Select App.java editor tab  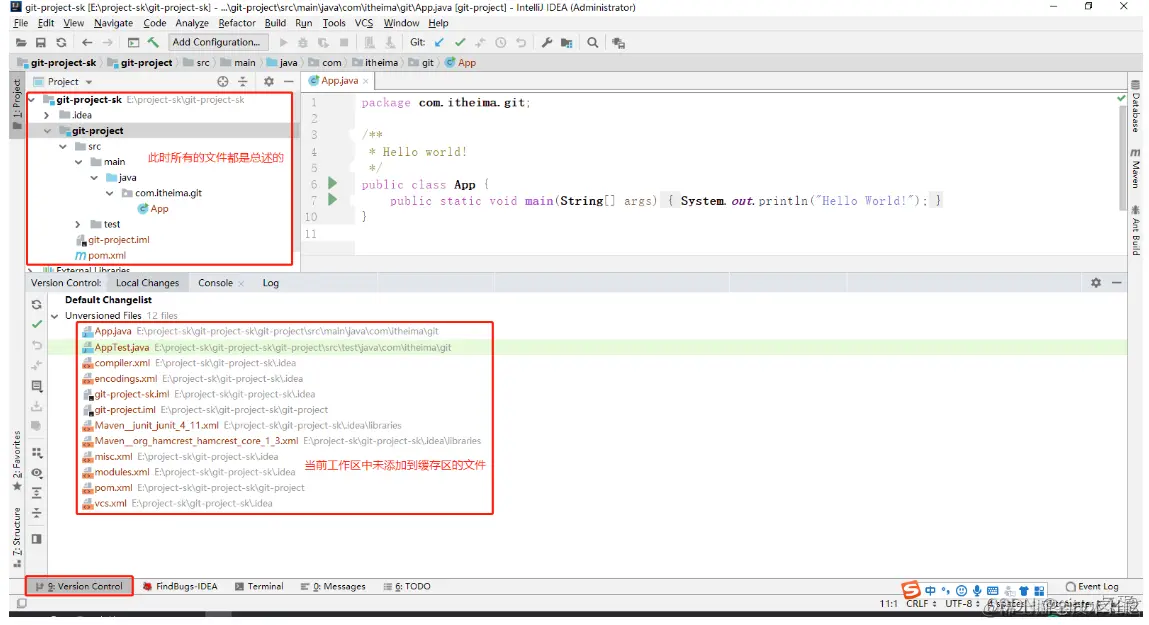tap(339, 81)
